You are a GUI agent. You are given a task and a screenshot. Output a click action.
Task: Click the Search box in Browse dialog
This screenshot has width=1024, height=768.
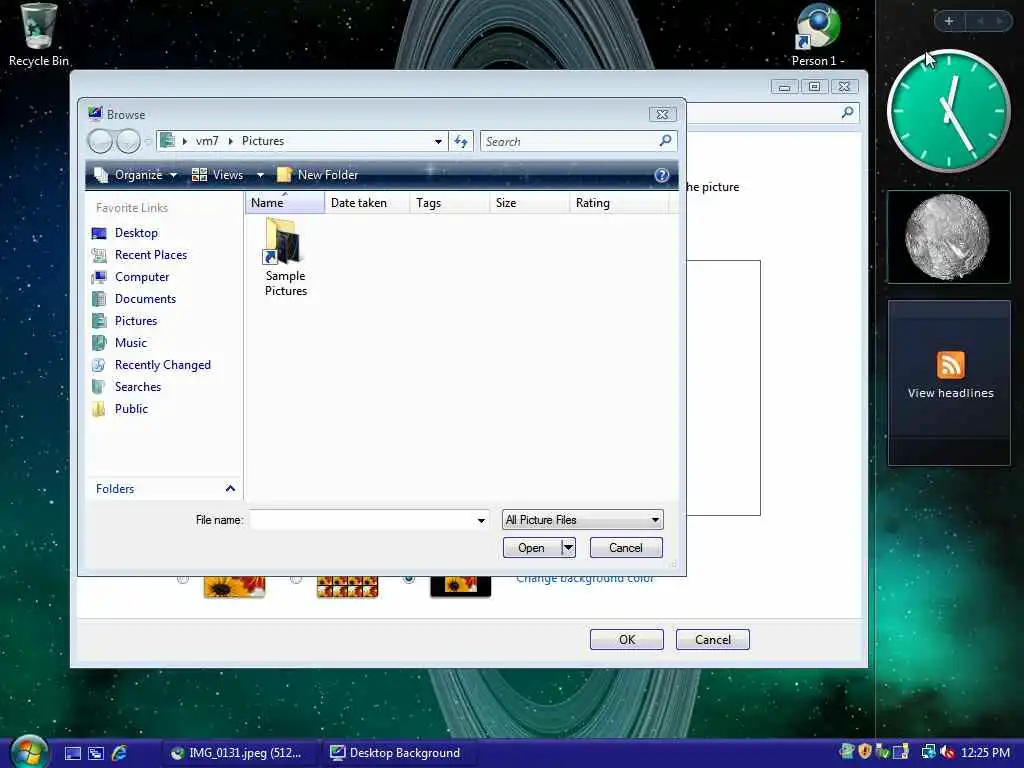coord(579,141)
